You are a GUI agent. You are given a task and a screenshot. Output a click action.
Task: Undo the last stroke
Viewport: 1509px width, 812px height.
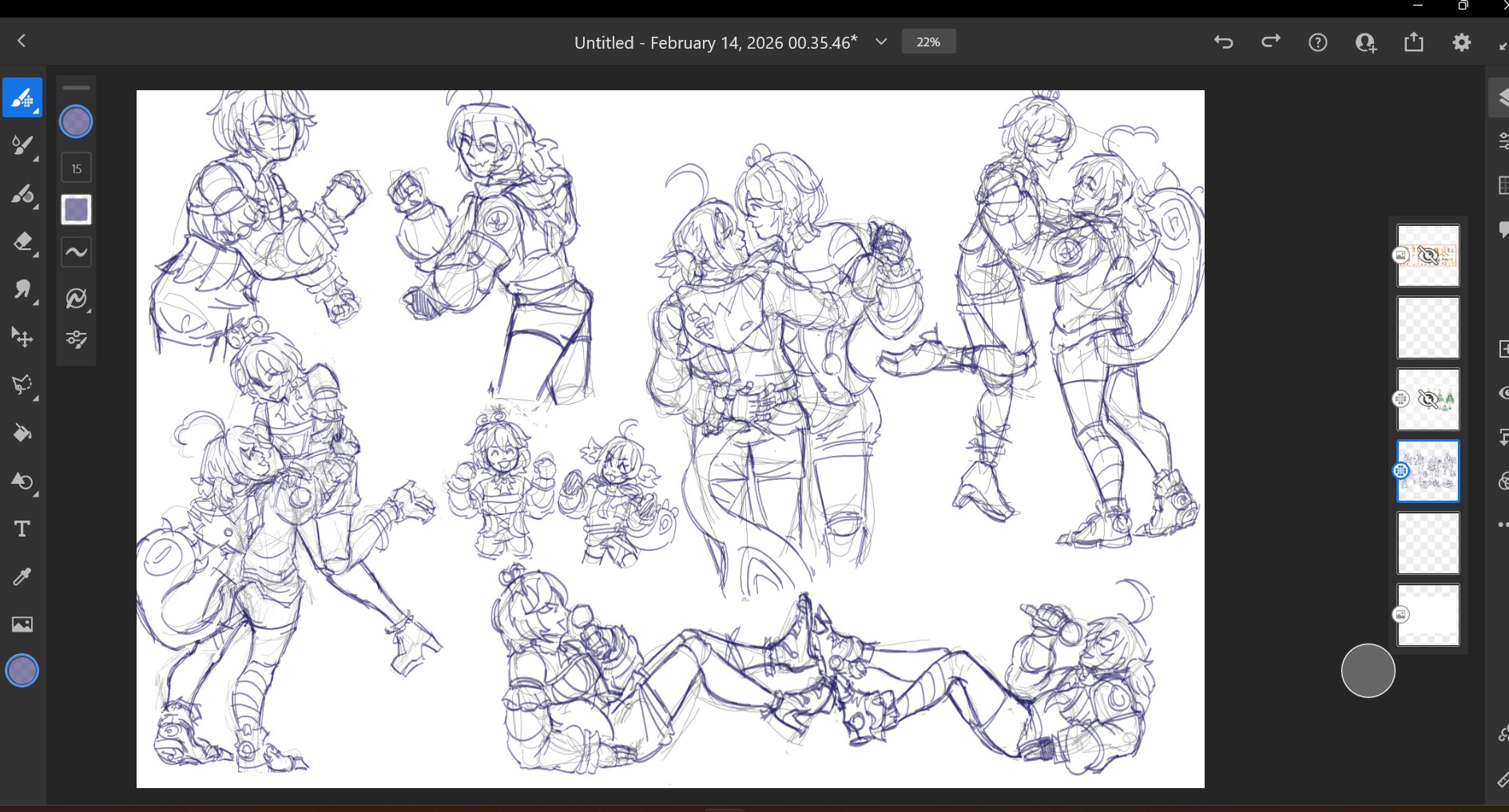tap(1224, 42)
